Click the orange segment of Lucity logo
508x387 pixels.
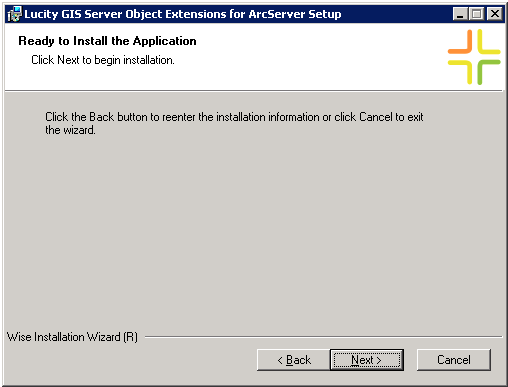(x=461, y=42)
